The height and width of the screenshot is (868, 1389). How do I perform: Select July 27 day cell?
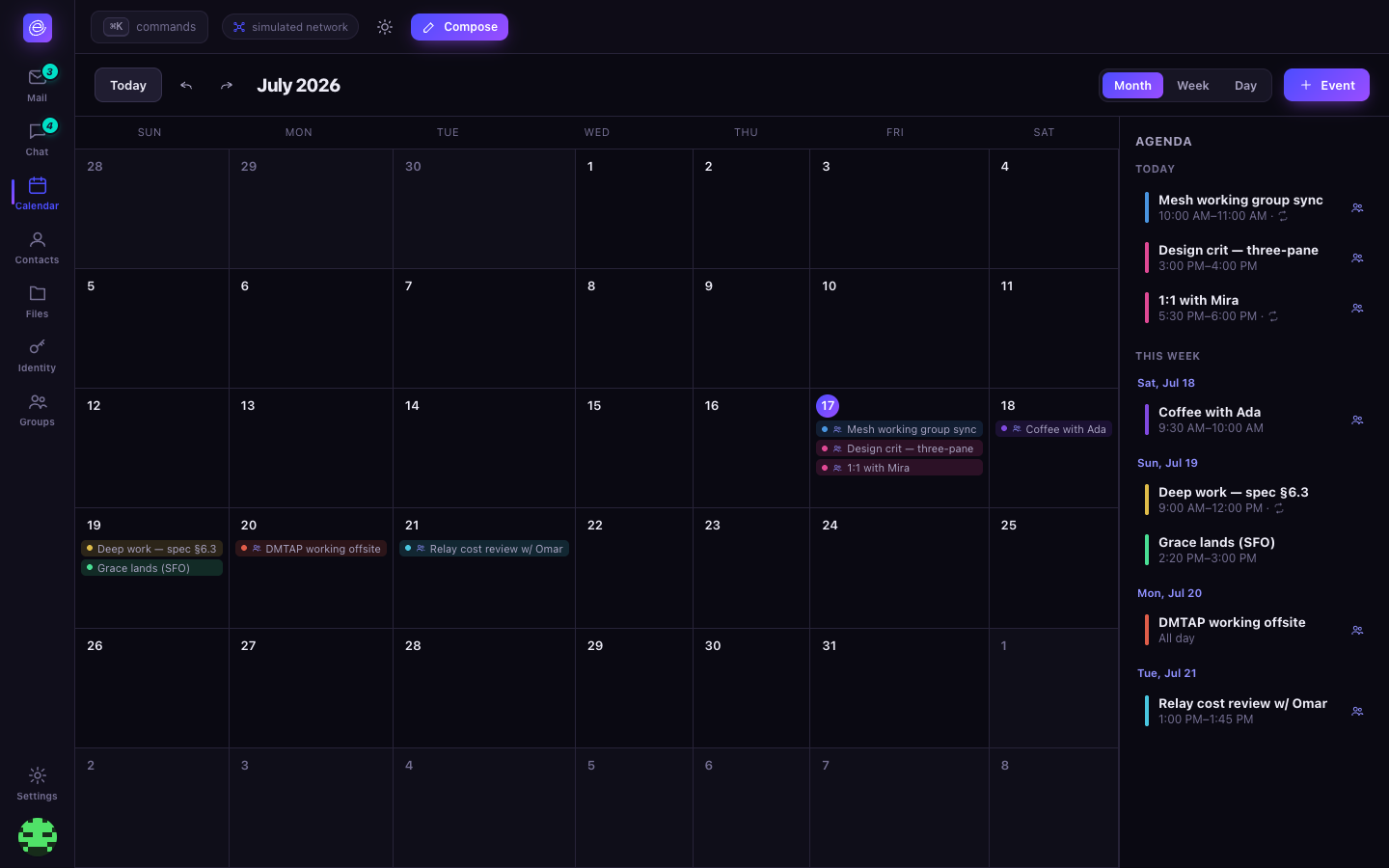click(x=311, y=688)
